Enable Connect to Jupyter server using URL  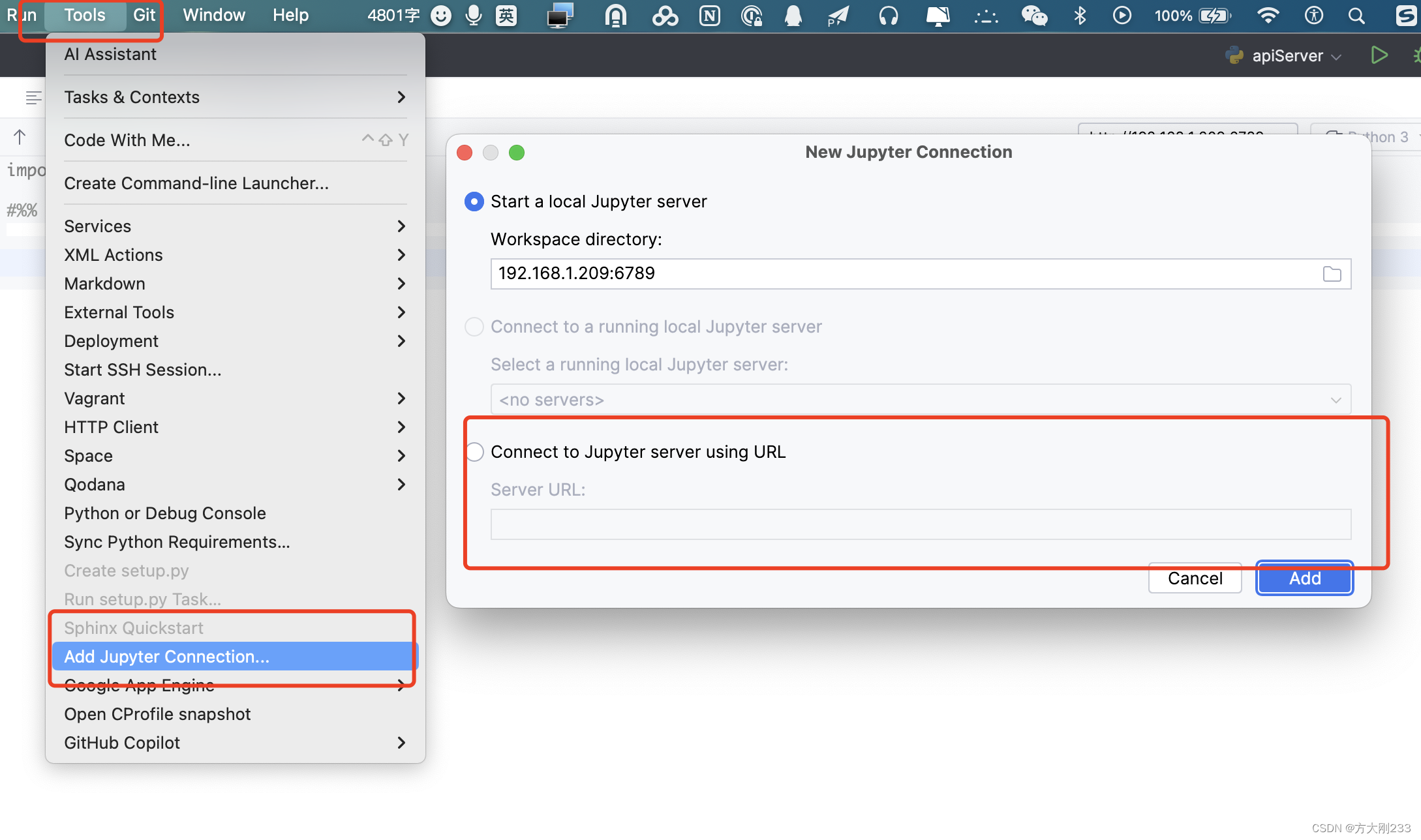point(475,451)
